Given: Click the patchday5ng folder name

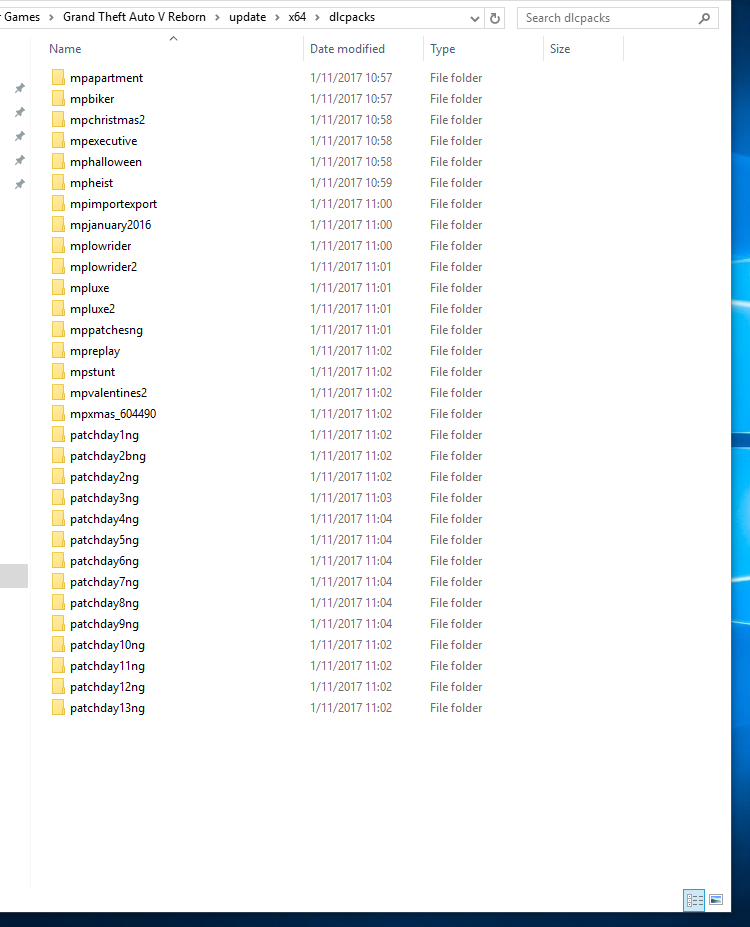Looking at the screenshot, I should pos(104,540).
